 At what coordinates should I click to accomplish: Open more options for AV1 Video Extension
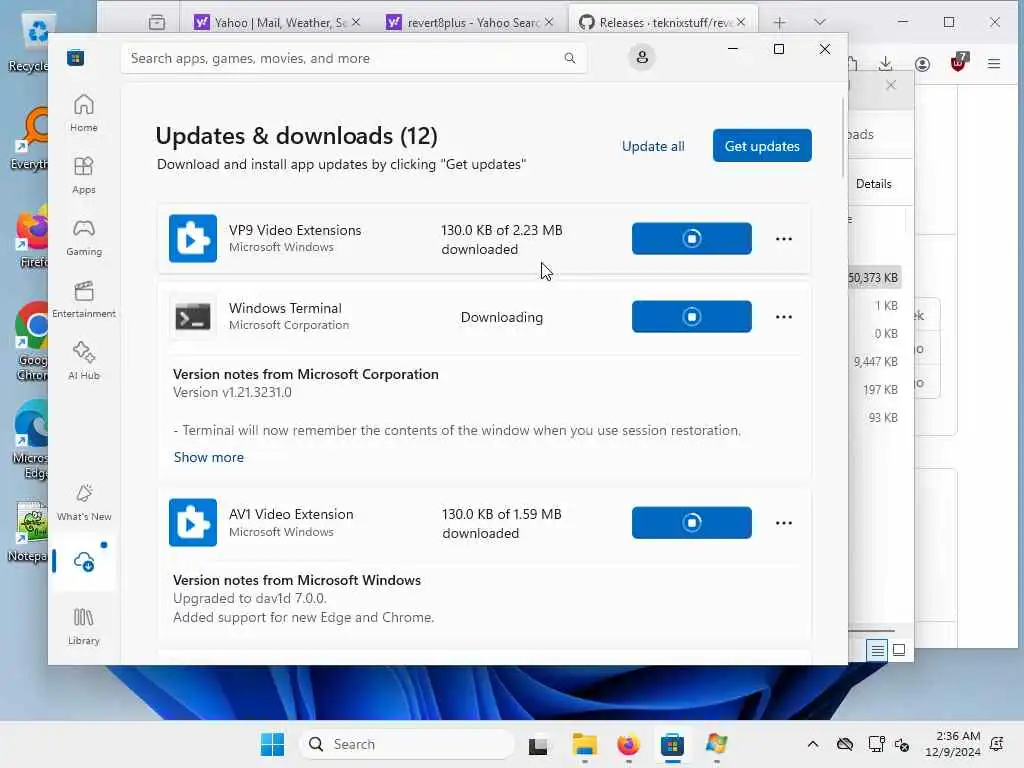(784, 523)
